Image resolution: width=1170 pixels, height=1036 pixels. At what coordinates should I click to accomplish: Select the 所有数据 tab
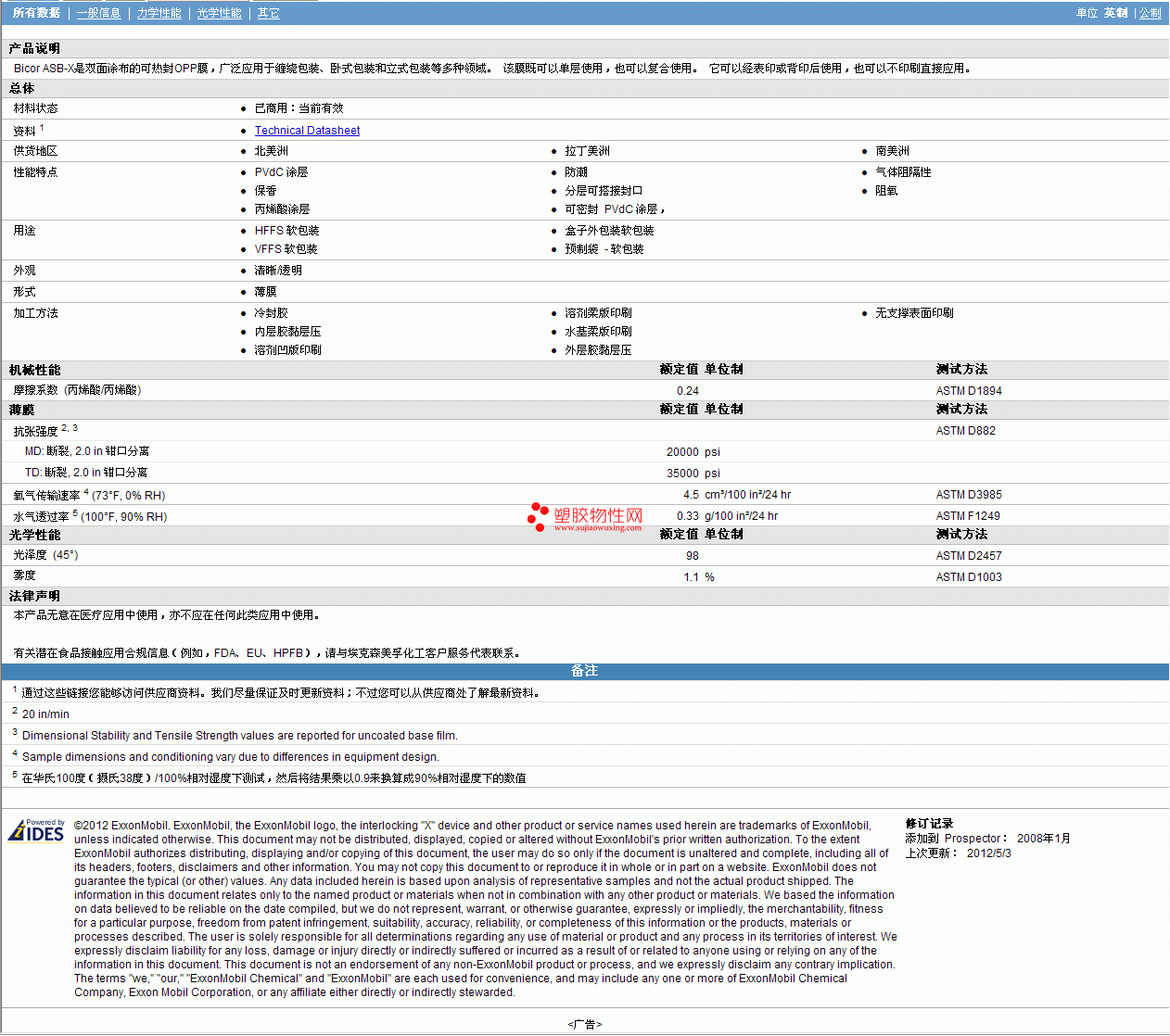point(36,13)
